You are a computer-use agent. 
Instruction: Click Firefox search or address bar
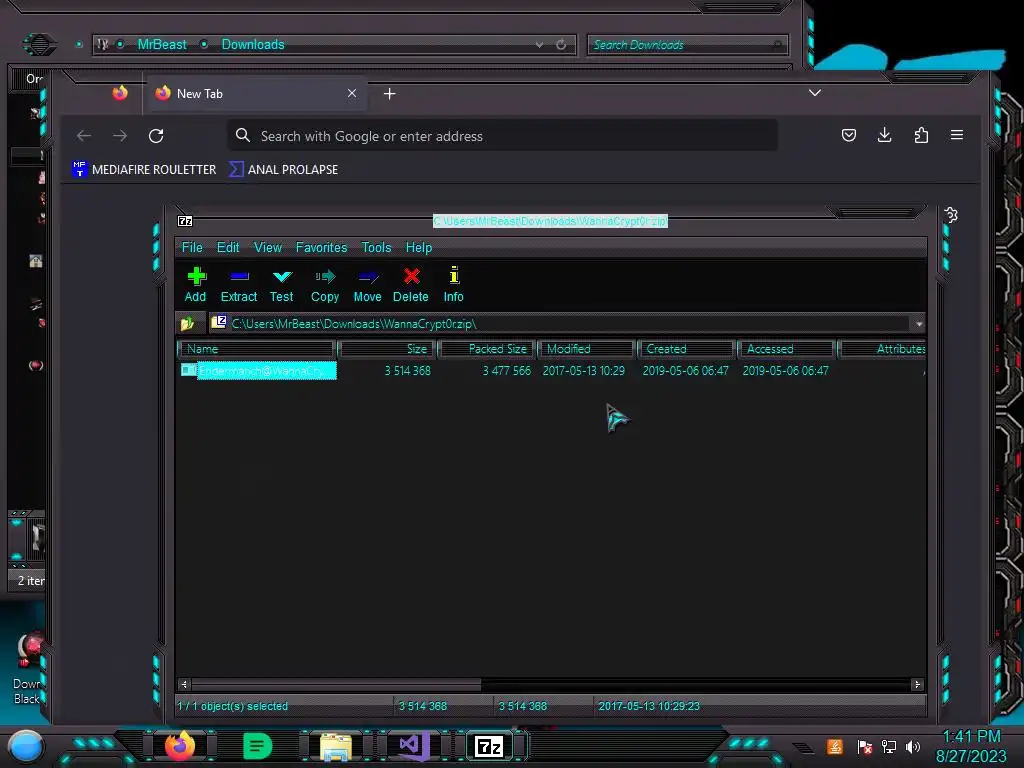[x=502, y=136]
